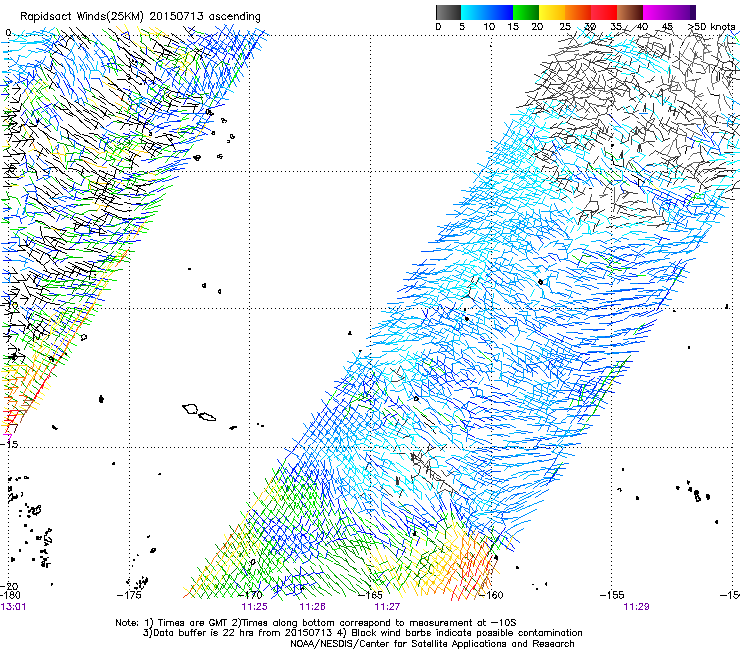This screenshot has width=740, height=650.
Task: Click the red 30-35 knots color swatch
Action: click(x=604, y=12)
